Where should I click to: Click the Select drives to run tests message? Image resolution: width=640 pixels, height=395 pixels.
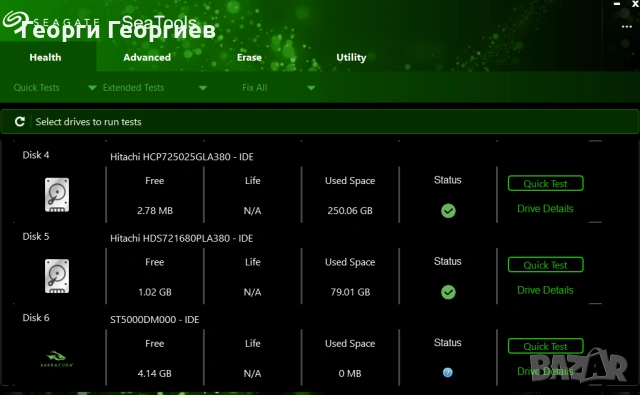(x=88, y=122)
